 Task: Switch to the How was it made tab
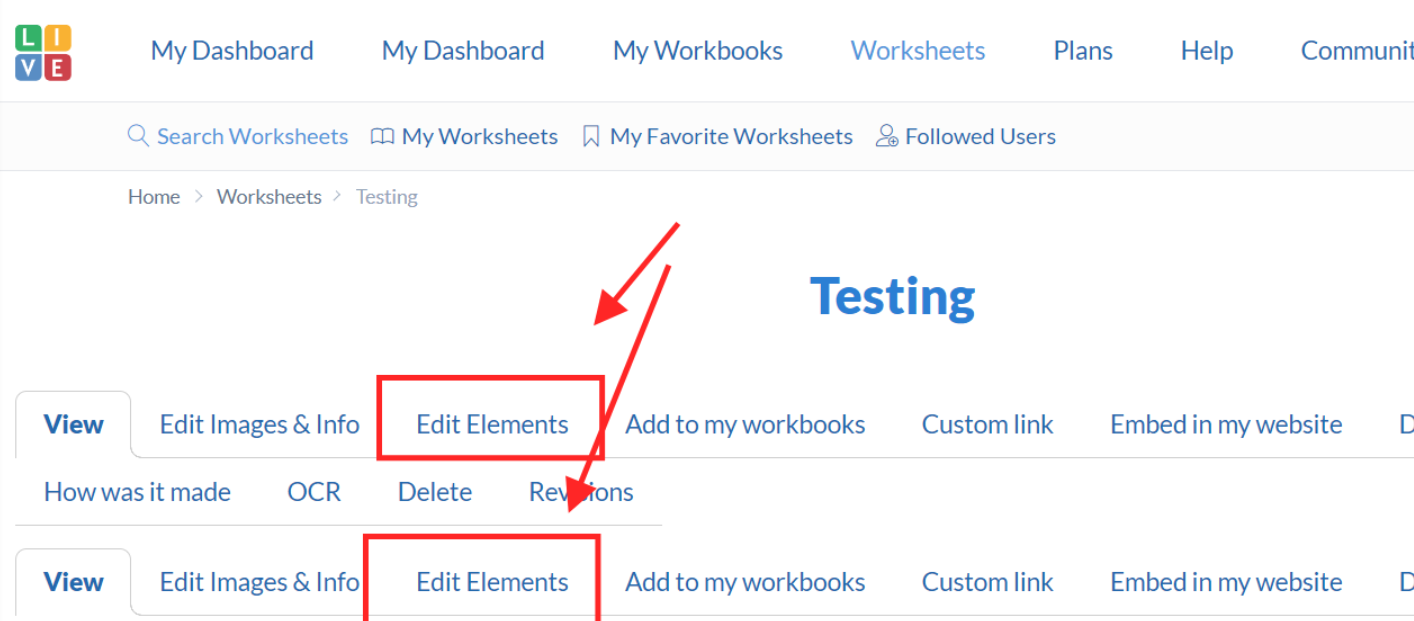(137, 492)
